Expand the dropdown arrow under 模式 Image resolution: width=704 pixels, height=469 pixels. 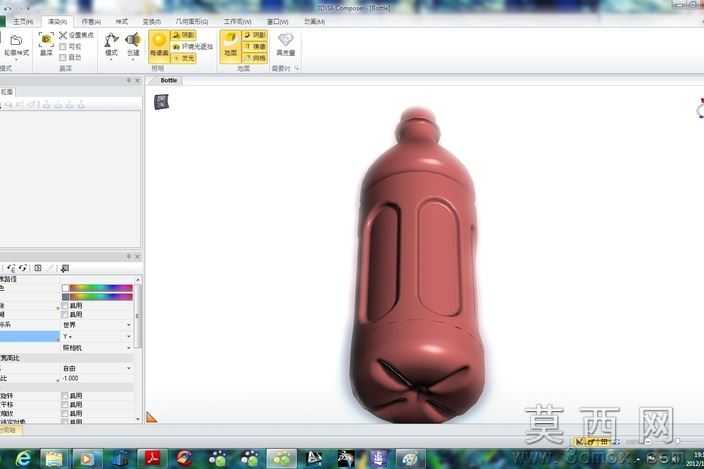click(111, 59)
